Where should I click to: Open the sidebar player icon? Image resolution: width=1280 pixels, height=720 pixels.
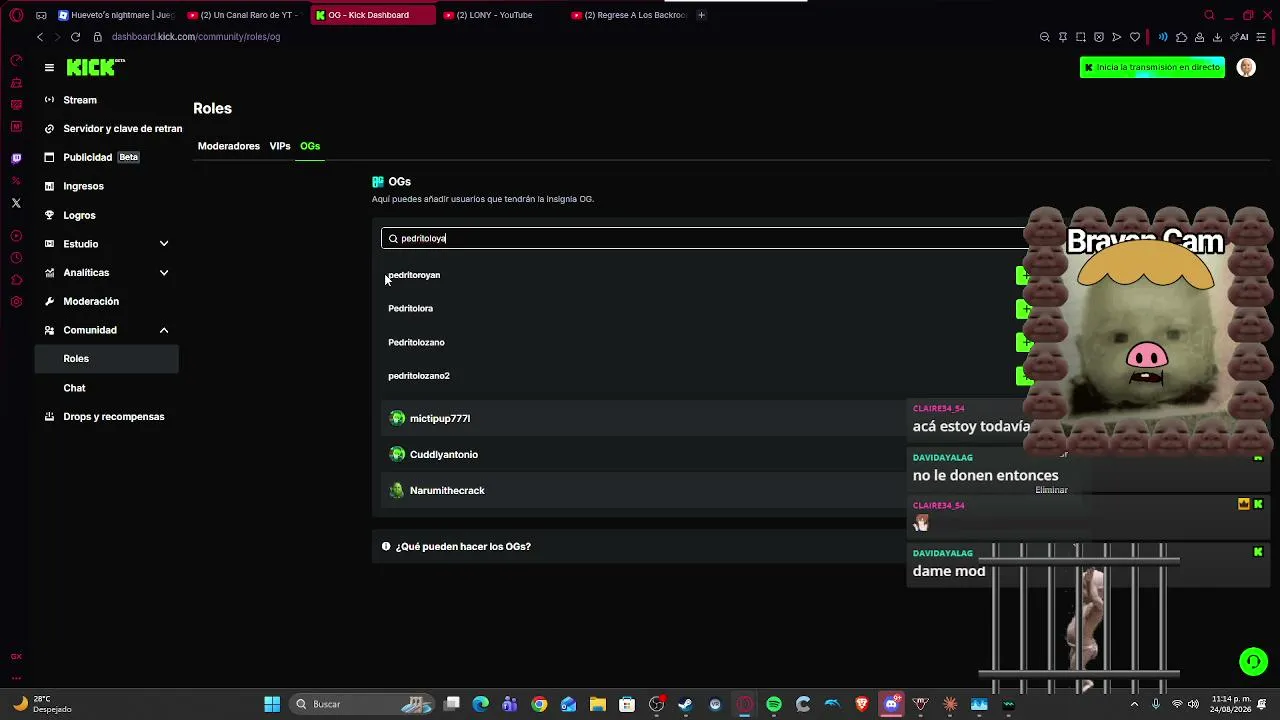16,236
